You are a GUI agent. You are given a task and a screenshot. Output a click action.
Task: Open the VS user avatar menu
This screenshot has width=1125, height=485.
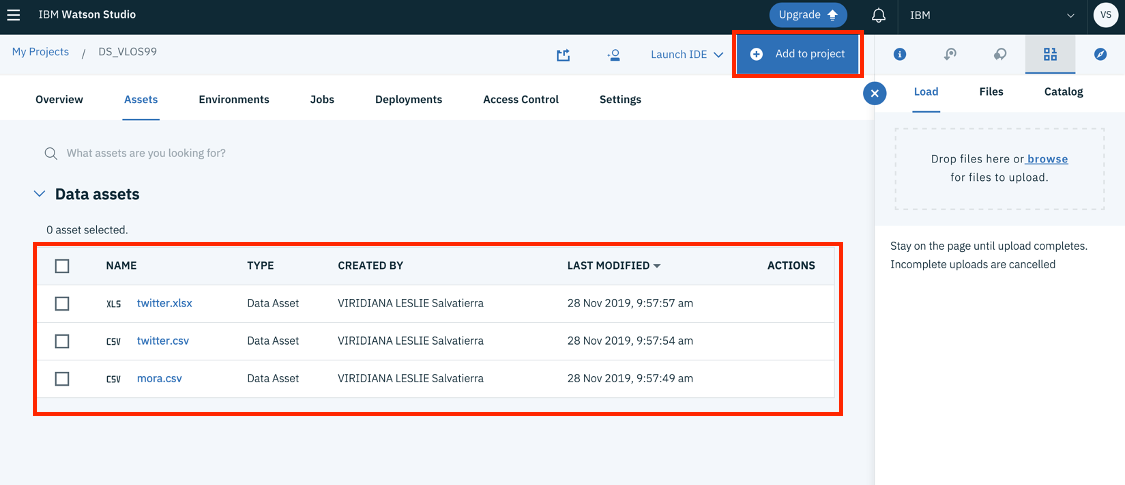(x=1104, y=15)
